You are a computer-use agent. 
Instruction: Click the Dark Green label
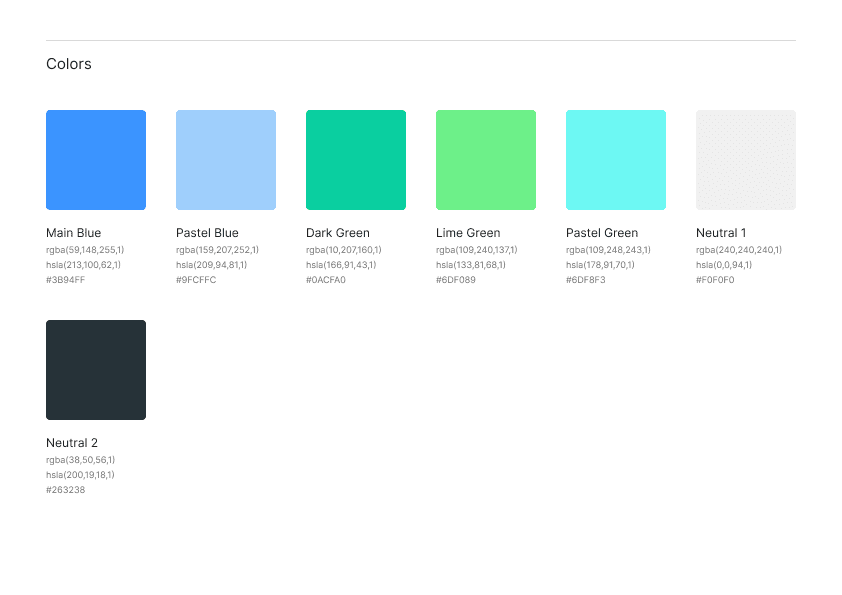pyautogui.click(x=338, y=233)
